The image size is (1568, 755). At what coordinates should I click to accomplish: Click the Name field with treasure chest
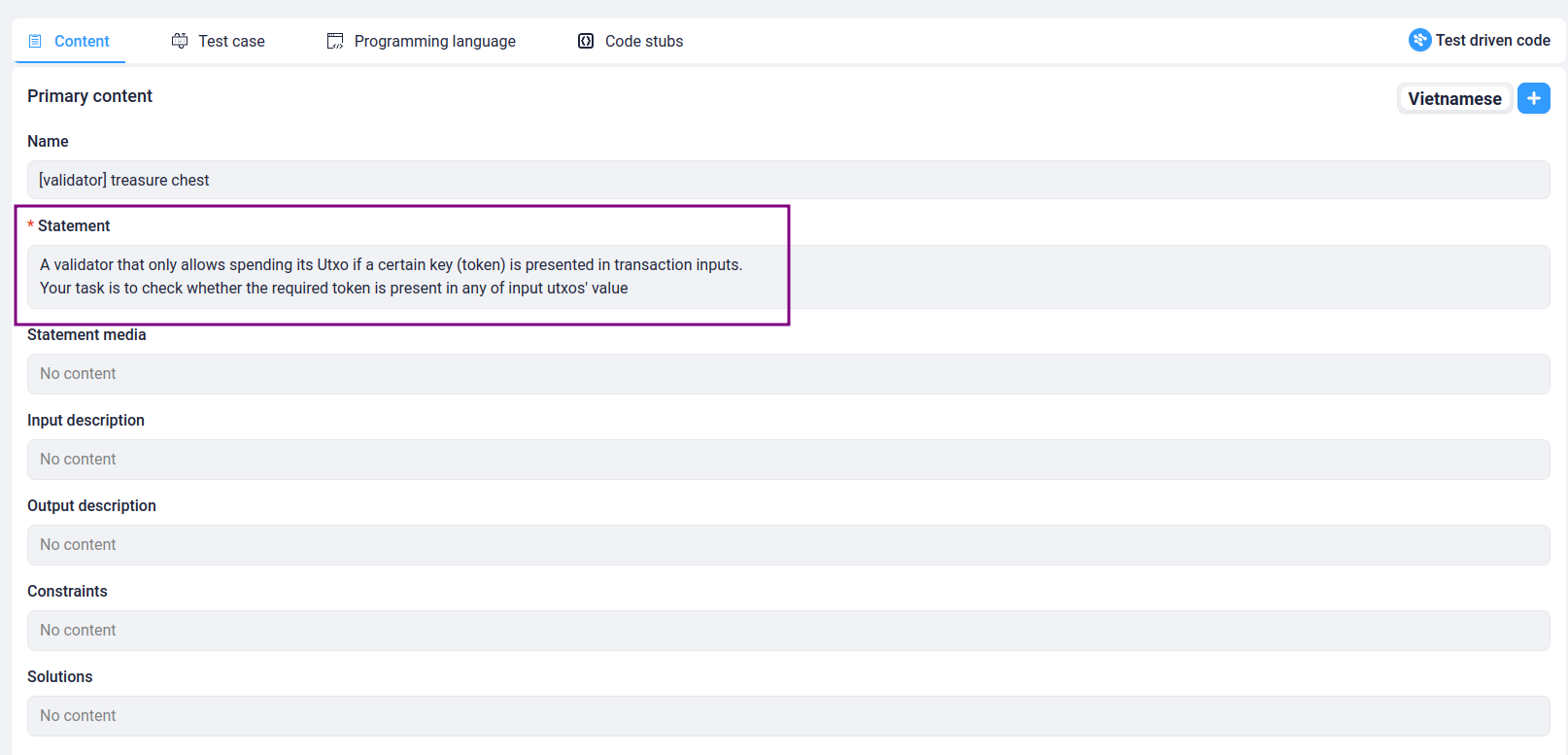(788, 180)
